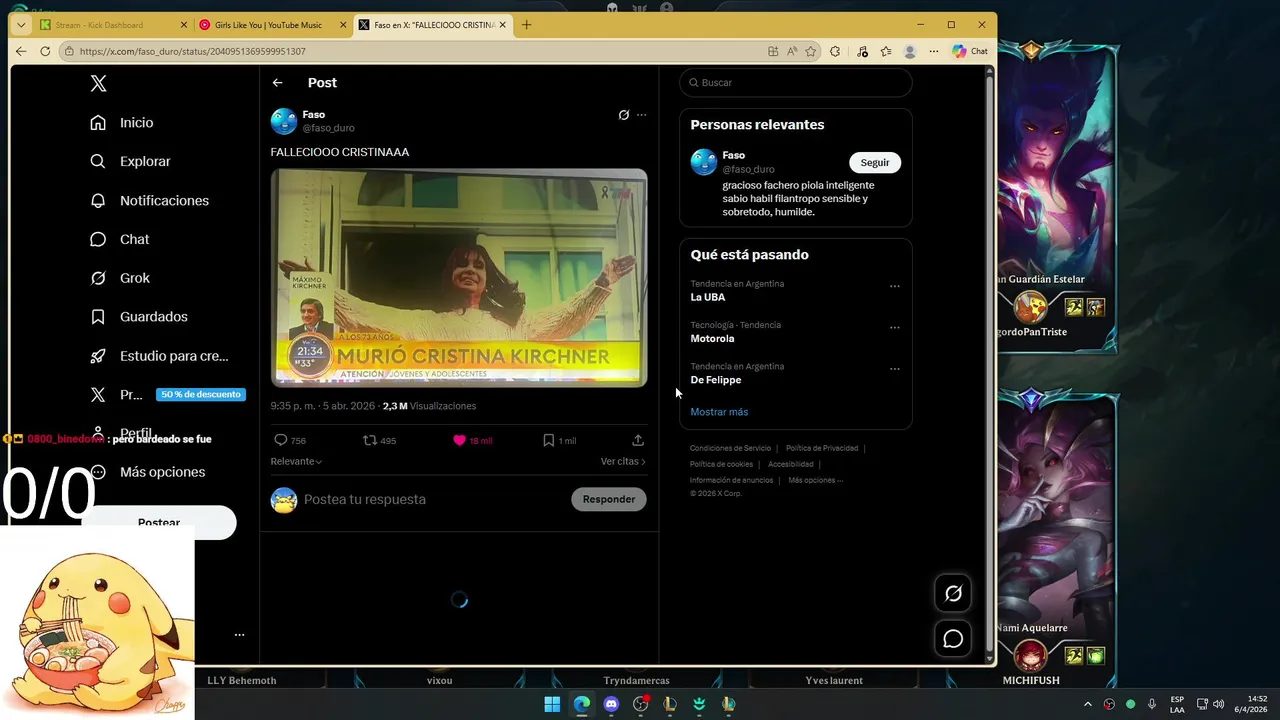Screen dimensions: 1280x720
Task: Open browser extensions icon
Action: pos(835,51)
